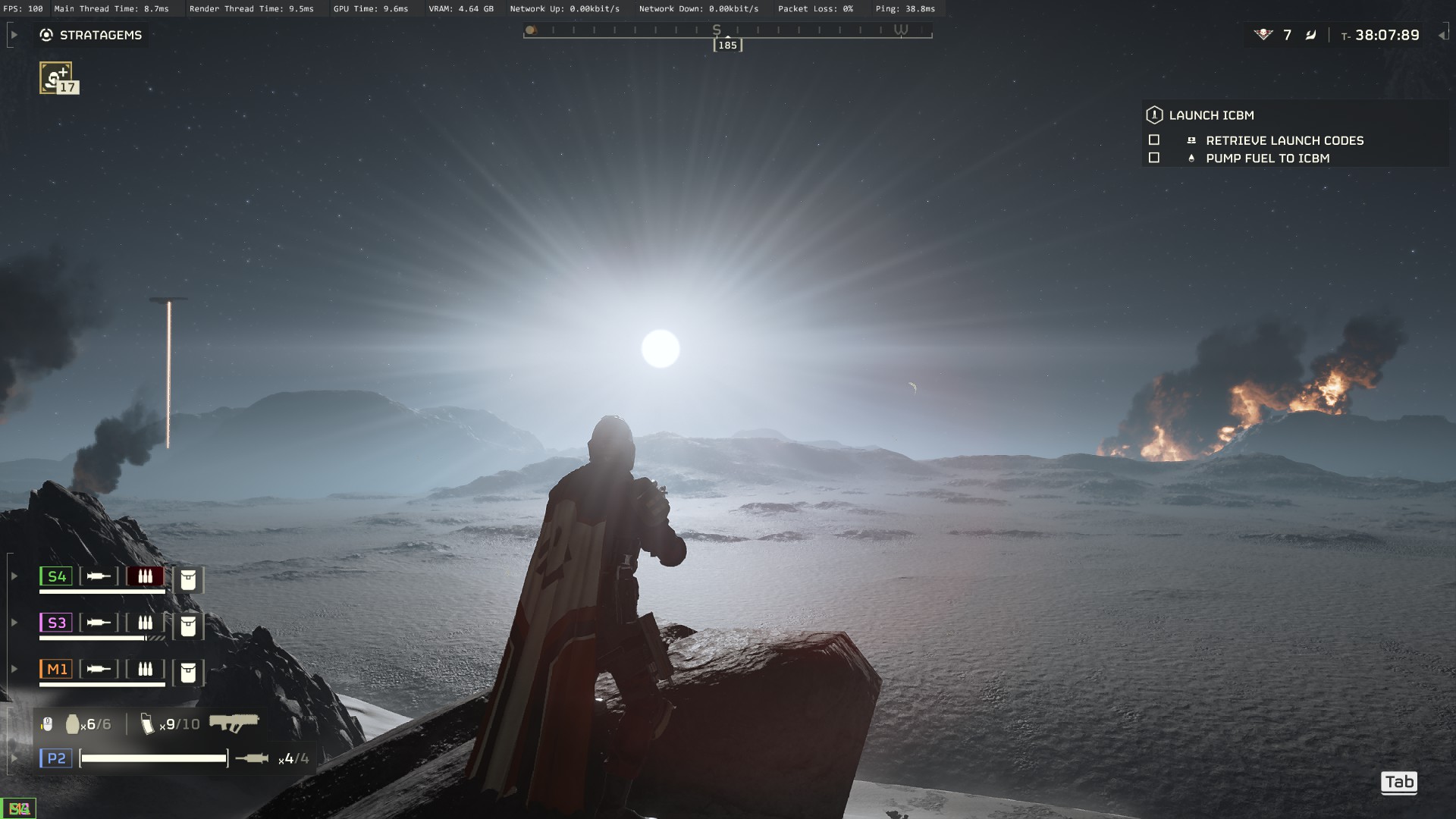This screenshot has width=1456, height=819.
Task: Select the S3 player tag
Action: (x=56, y=623)
